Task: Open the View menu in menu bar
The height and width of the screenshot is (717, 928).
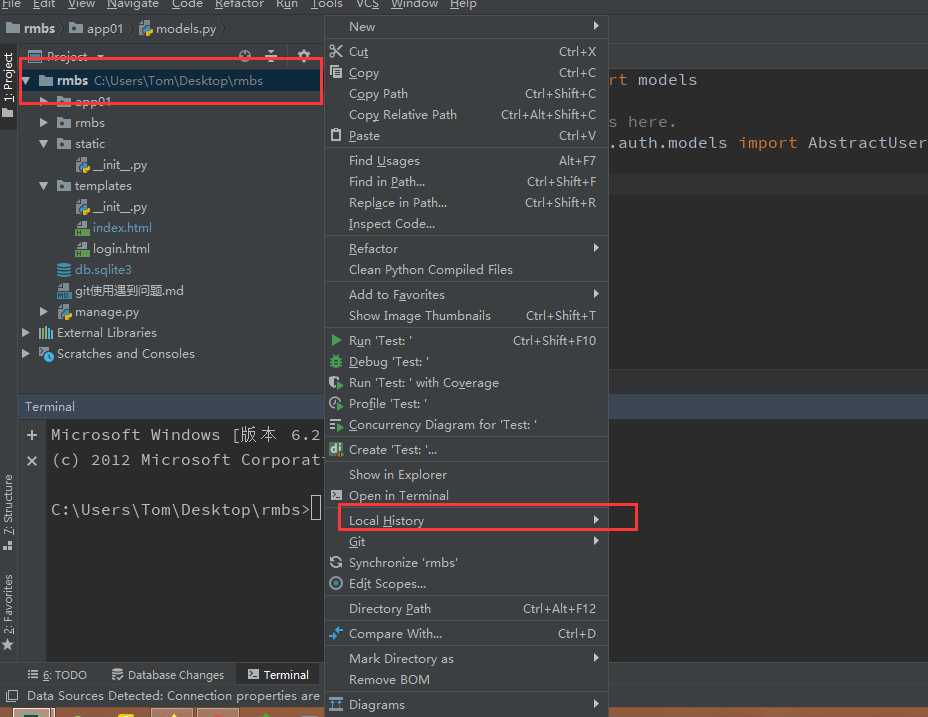Action: [x=81, y=4]
